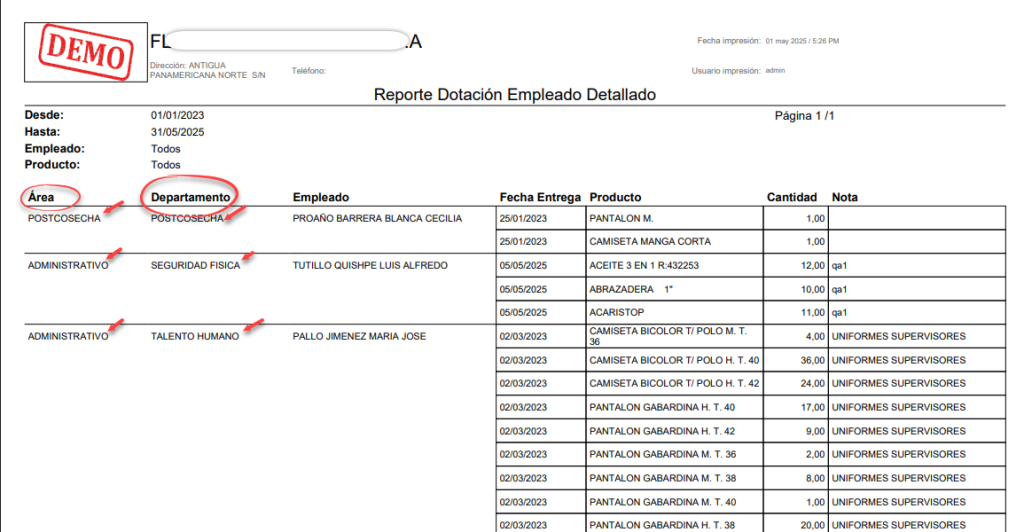
Task: Click the Producto column header
Action: pos(615,197)
